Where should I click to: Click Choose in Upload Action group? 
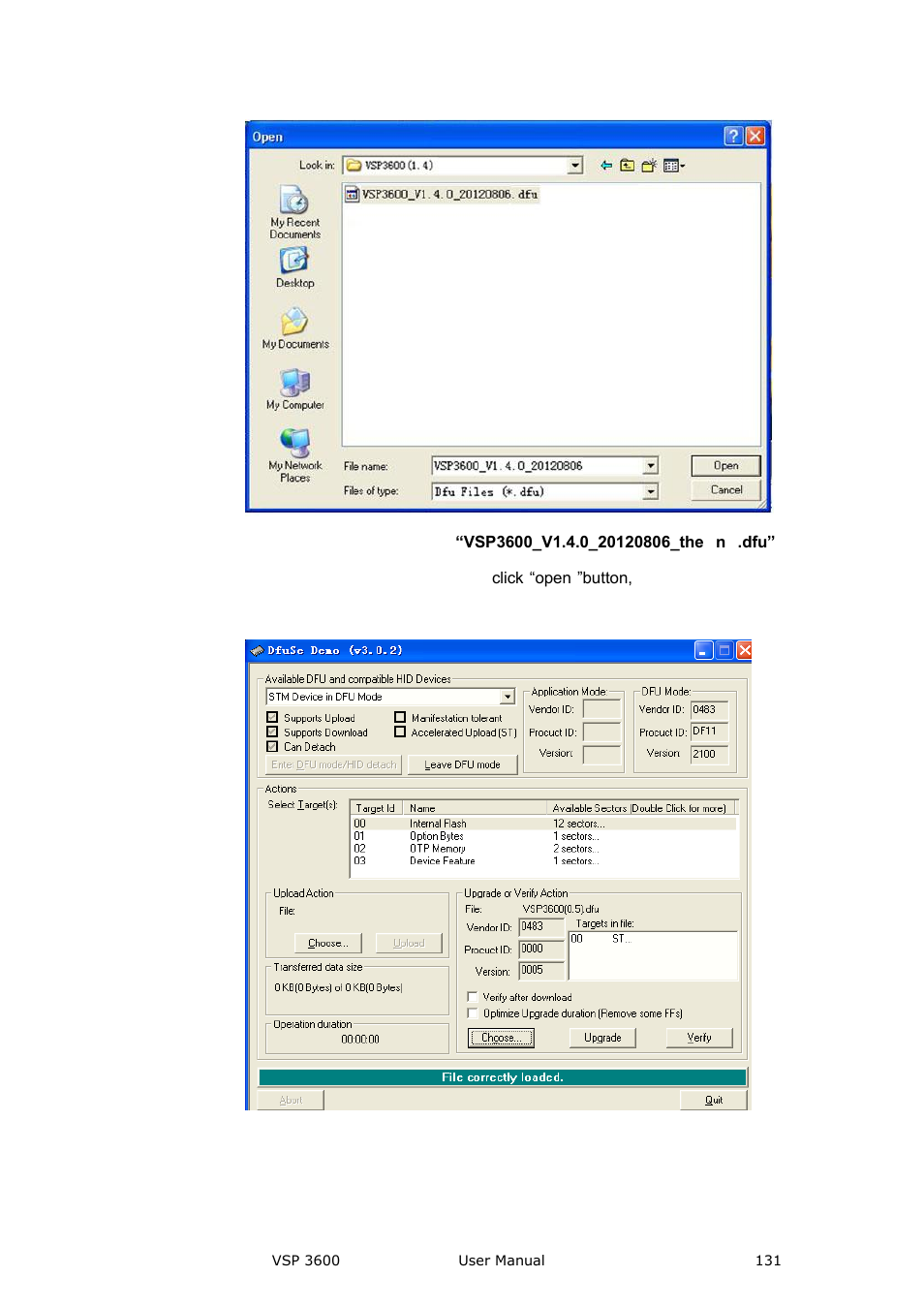(x=328, y=943)
